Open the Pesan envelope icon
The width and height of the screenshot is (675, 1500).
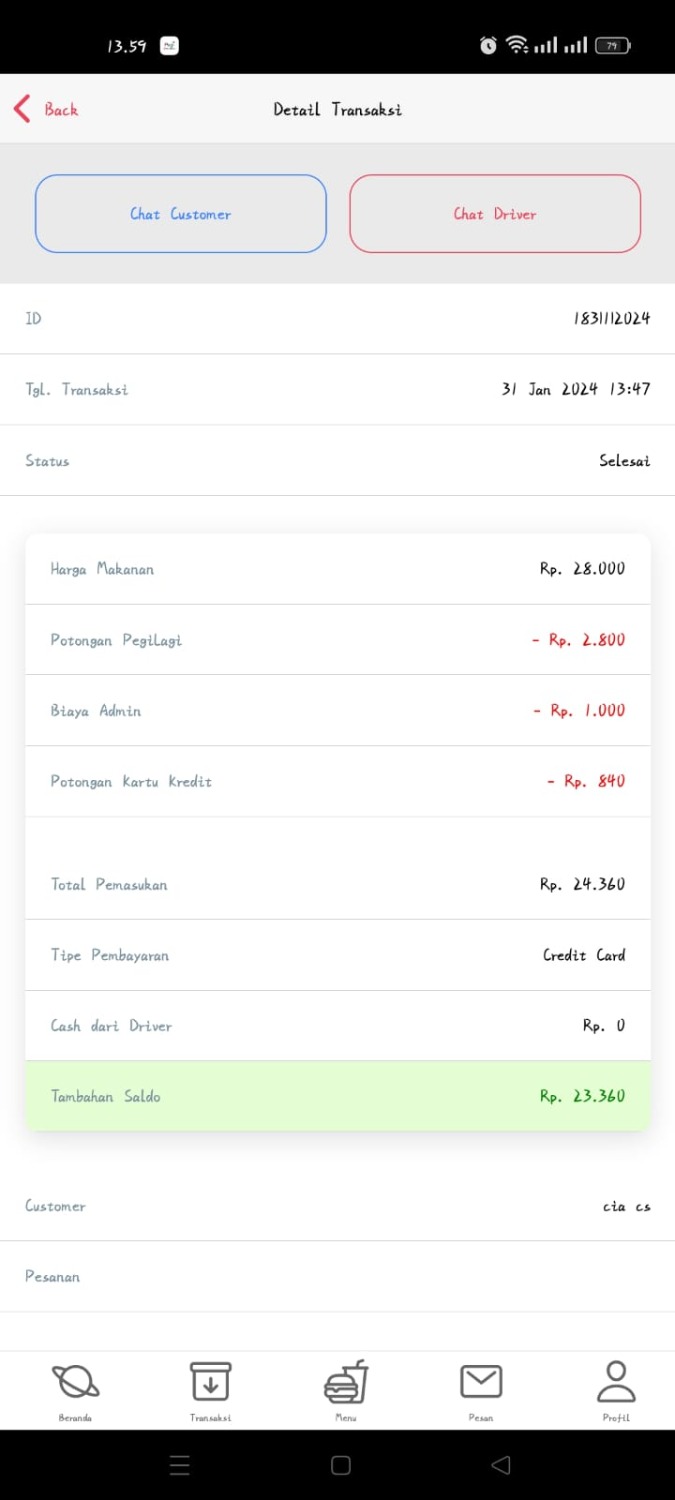coord(481,1382)
